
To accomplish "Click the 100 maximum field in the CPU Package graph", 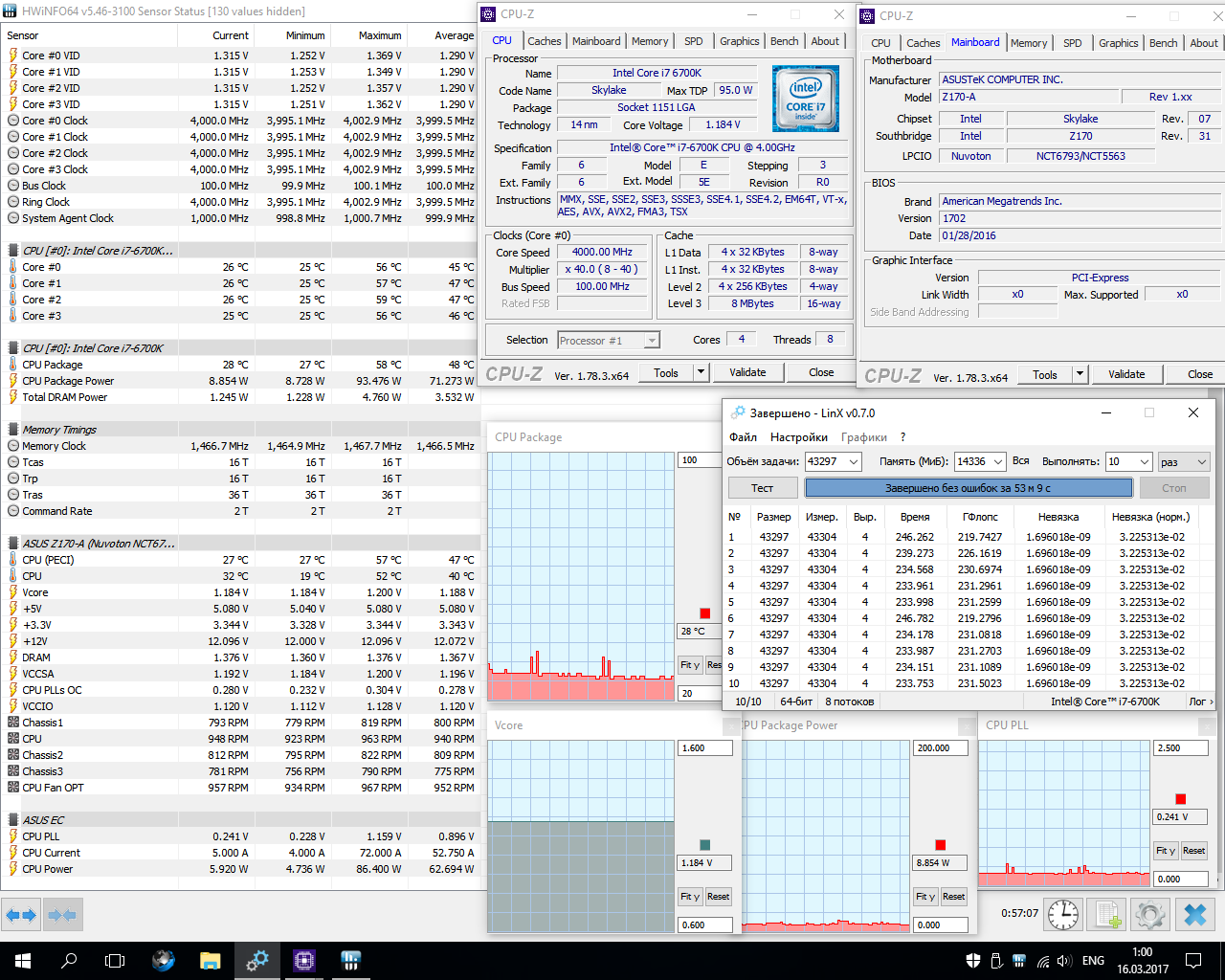I will tap(701, 460).
